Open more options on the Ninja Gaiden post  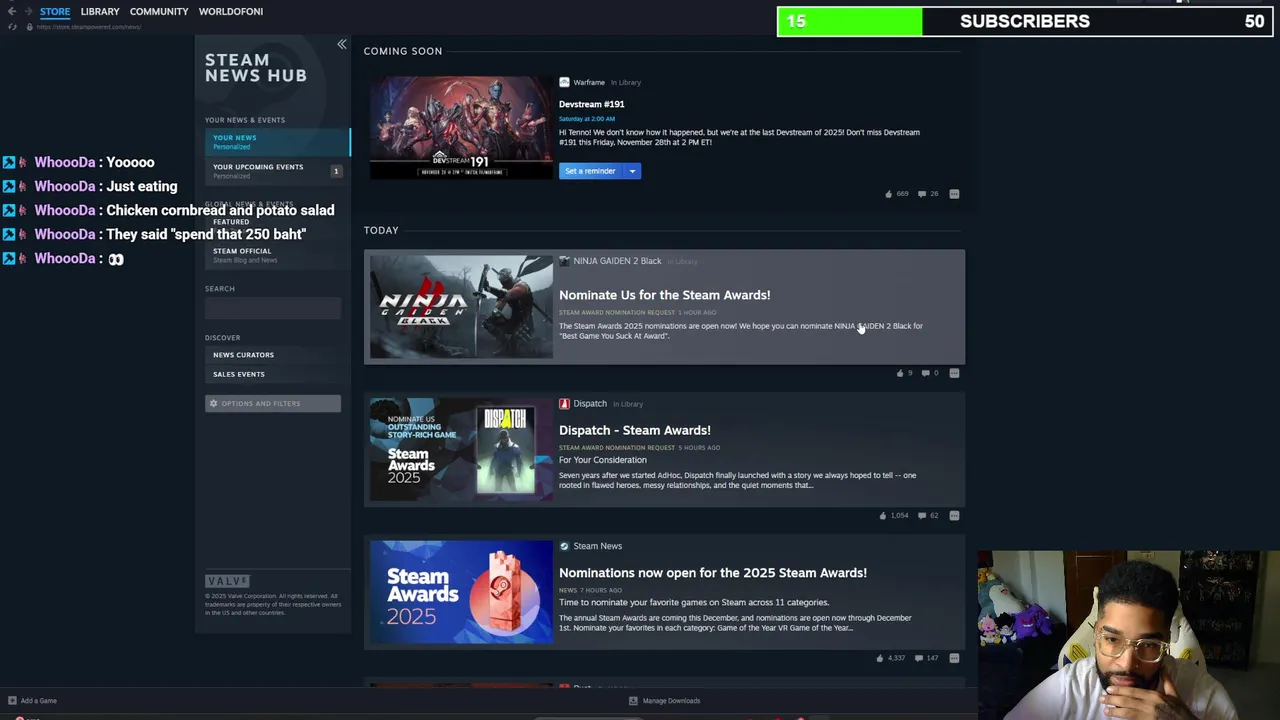point(954,373)
